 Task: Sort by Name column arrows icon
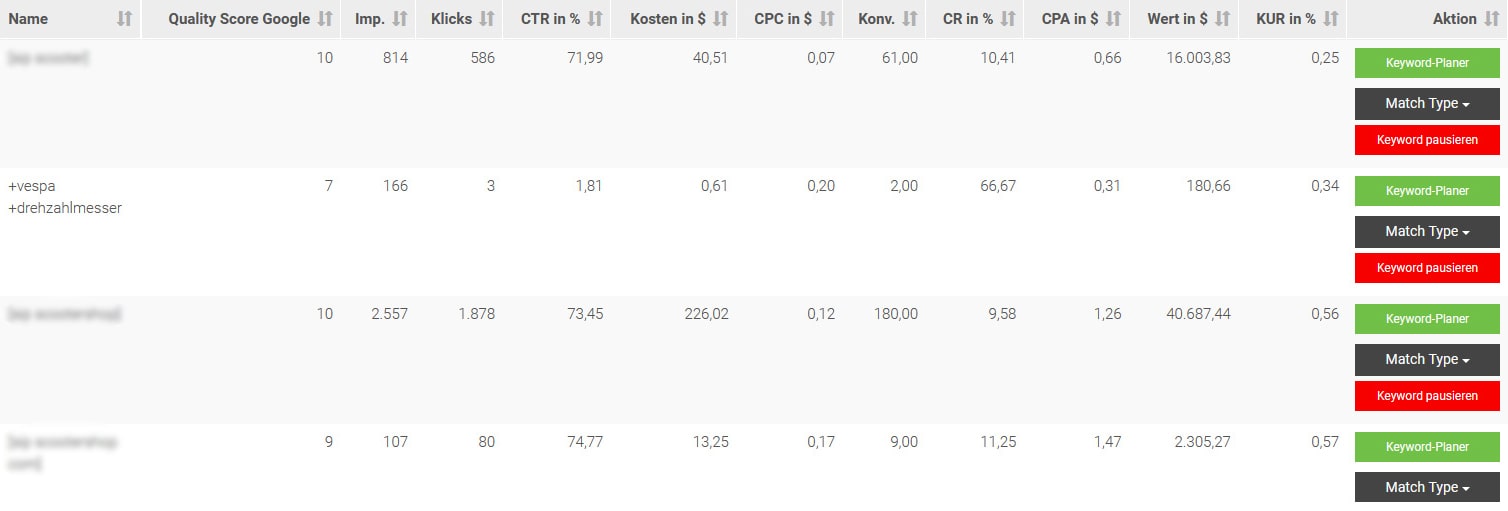tap(124, 19)
